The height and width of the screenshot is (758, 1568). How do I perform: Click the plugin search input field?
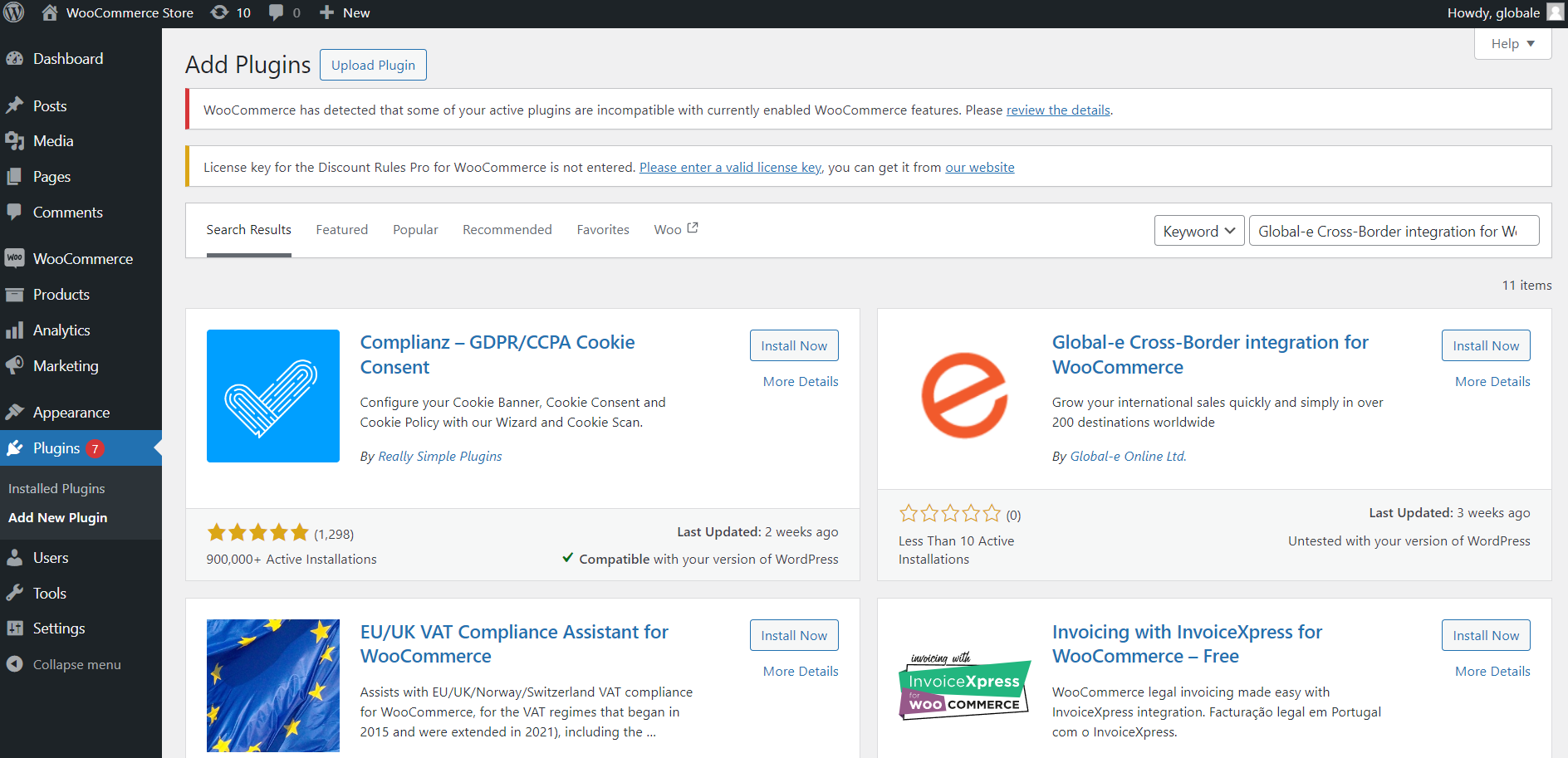(1394, 231)
